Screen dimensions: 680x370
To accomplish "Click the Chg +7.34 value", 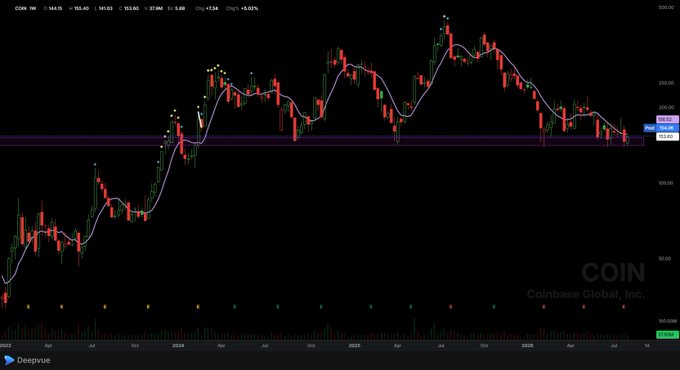I will (212, 8).
